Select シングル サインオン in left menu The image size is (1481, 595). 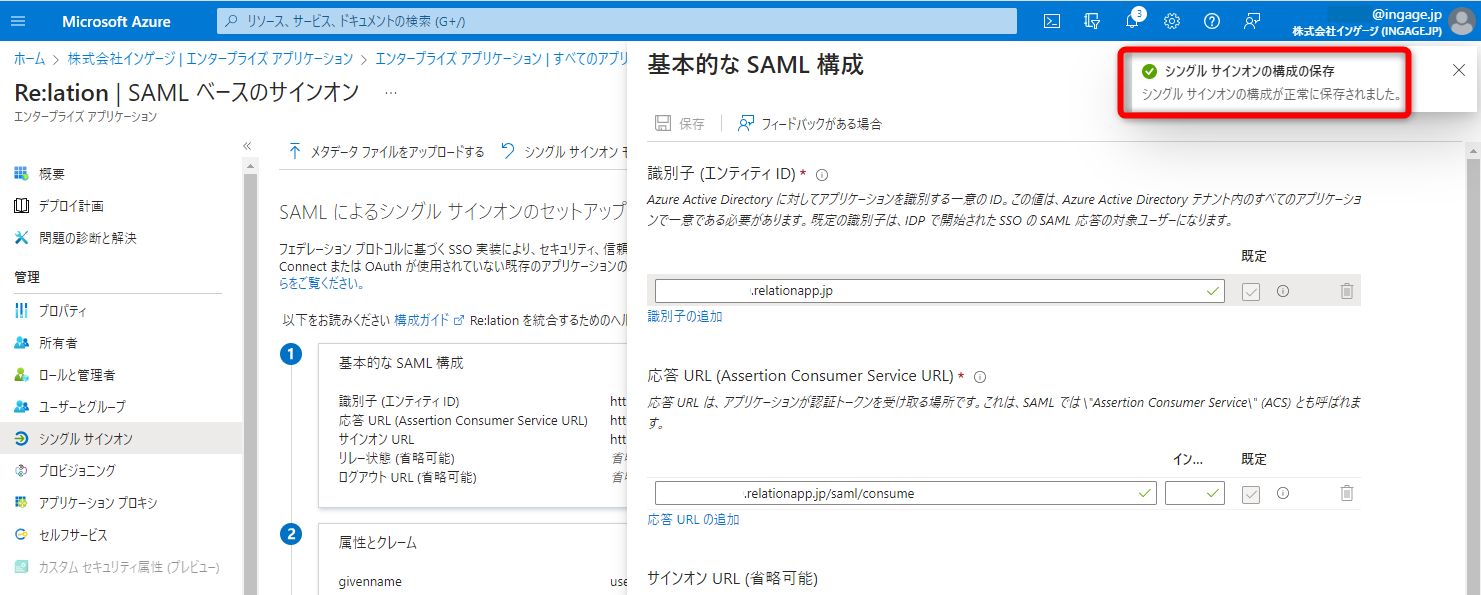[x=121, y=439]
